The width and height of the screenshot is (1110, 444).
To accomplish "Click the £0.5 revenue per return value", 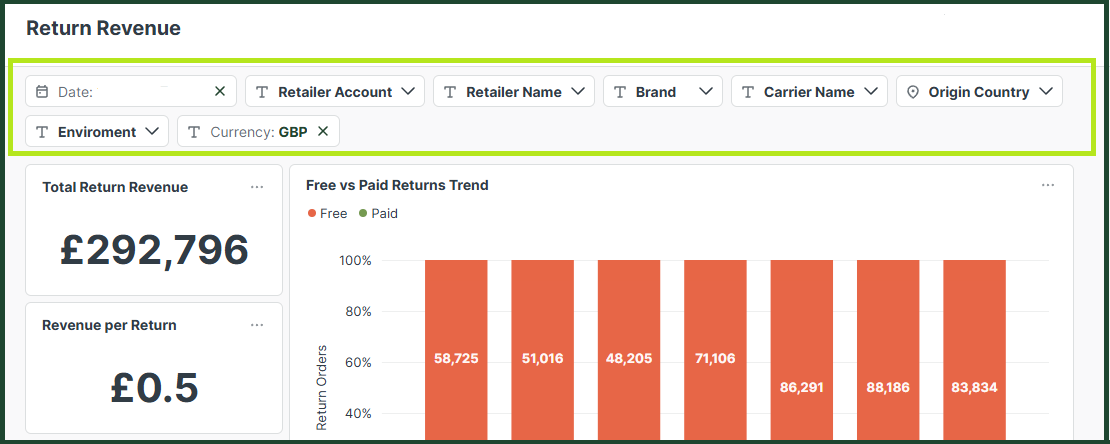I will point(154,387).
